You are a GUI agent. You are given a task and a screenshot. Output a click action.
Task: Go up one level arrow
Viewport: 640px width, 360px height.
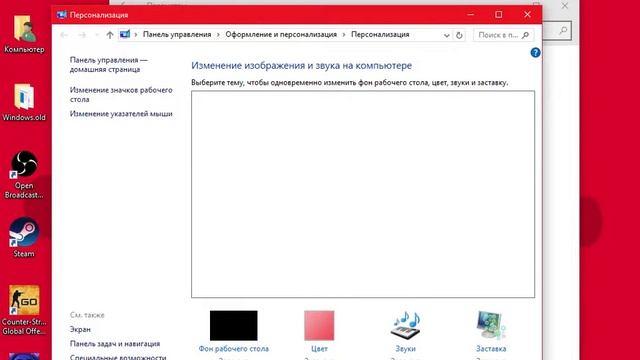(110, 35)
